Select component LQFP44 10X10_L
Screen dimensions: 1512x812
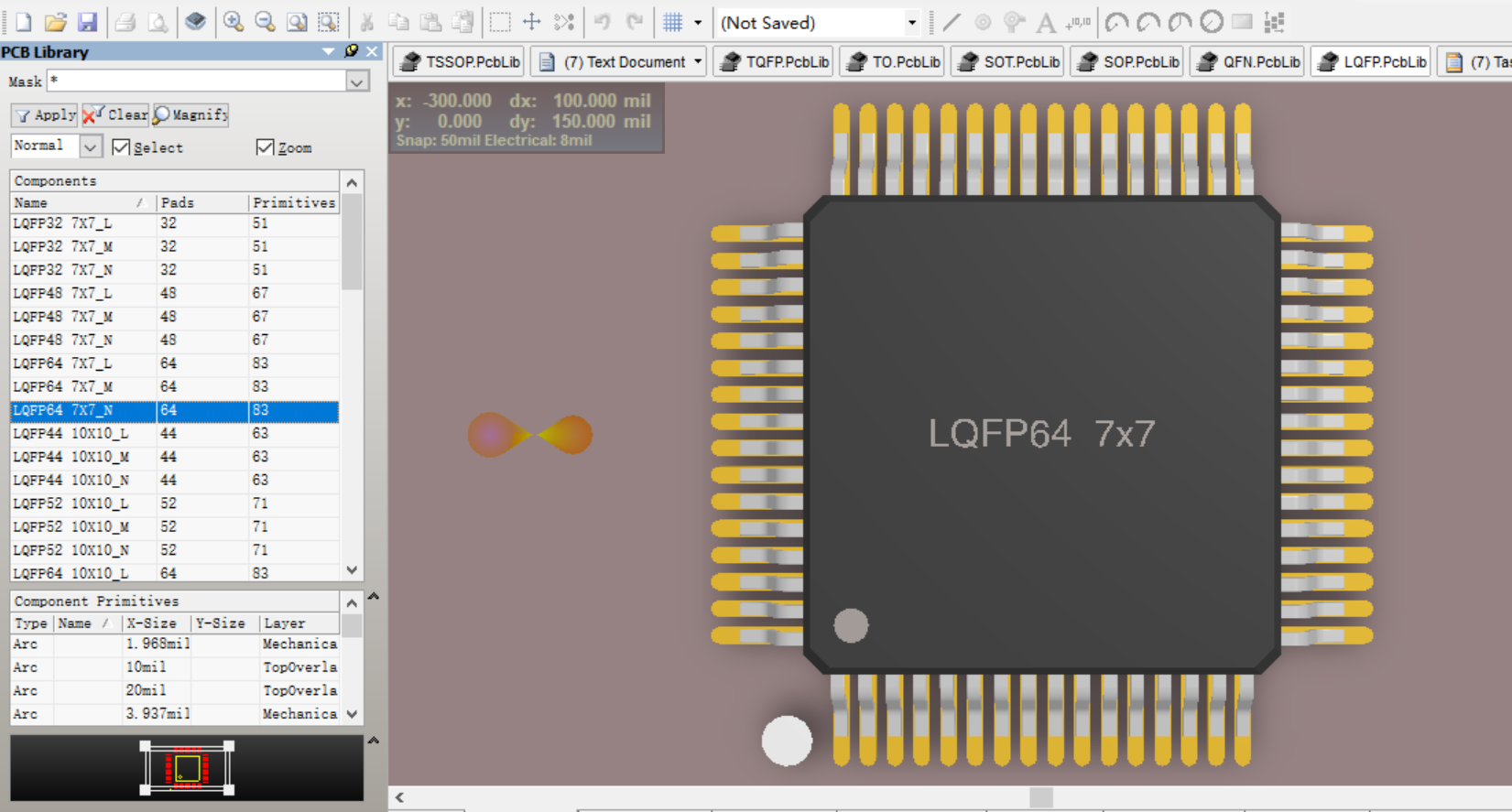pos(174,434)
